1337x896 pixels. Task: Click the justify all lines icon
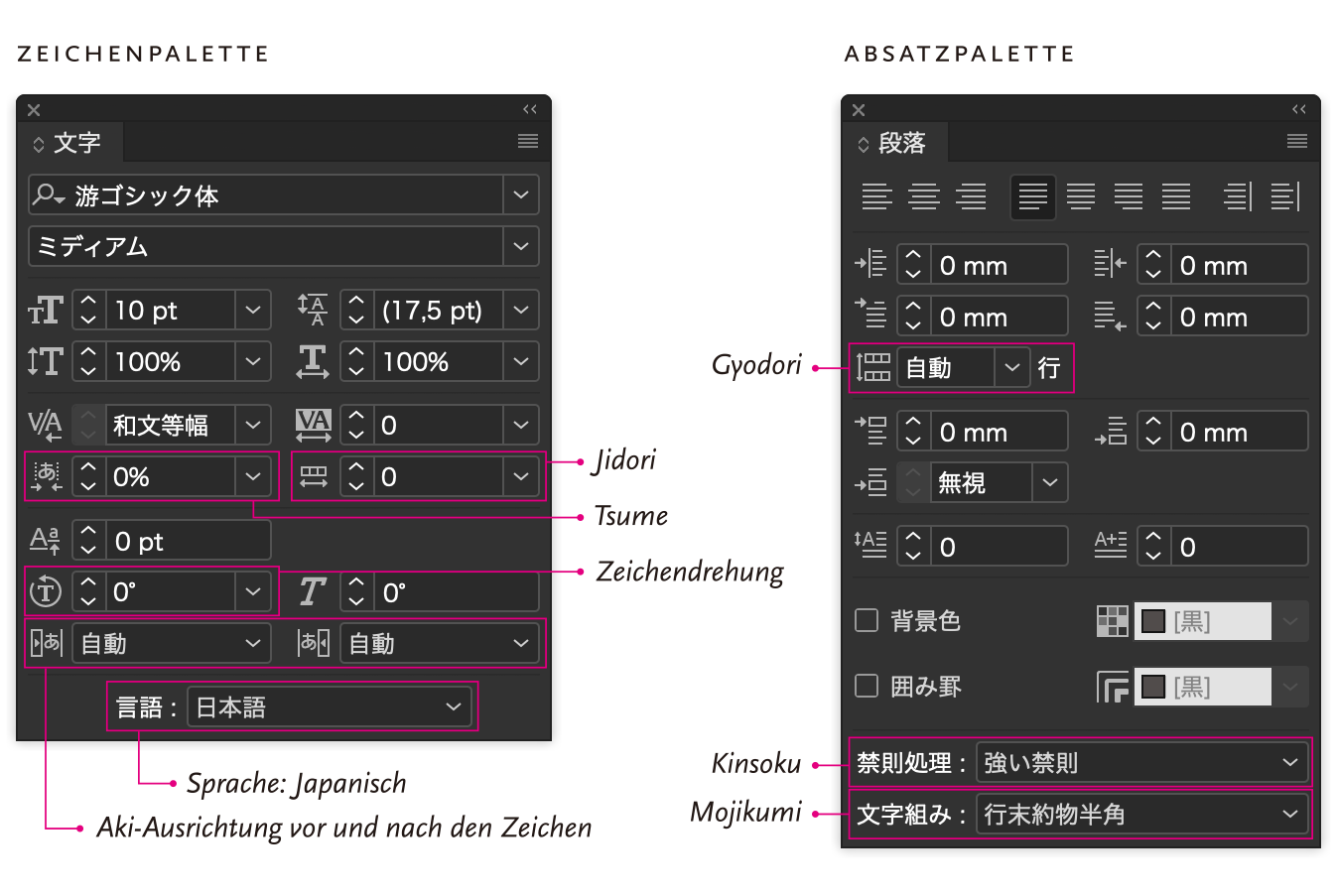point(1176,196)
